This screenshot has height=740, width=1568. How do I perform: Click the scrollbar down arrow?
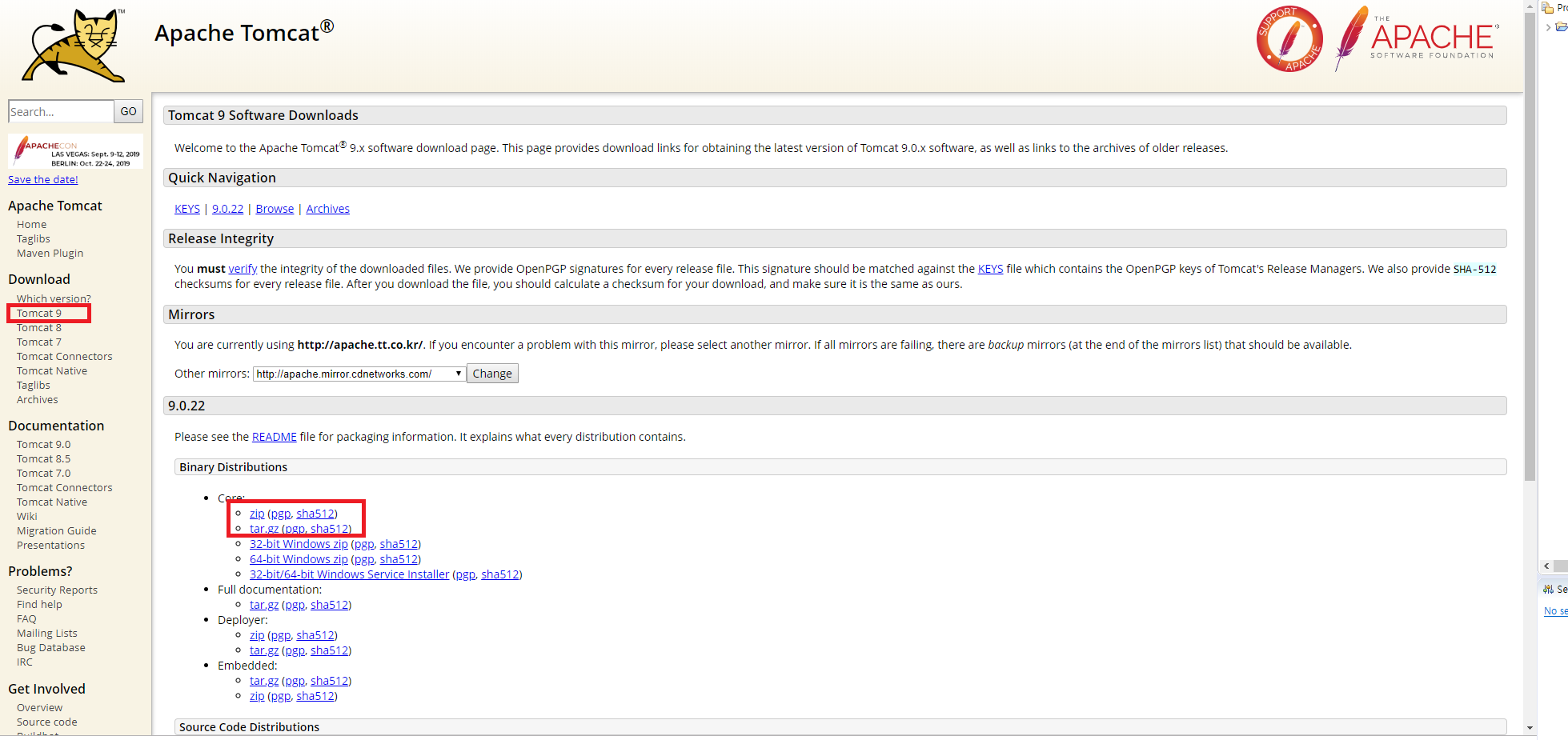(x=1530, y=728)
